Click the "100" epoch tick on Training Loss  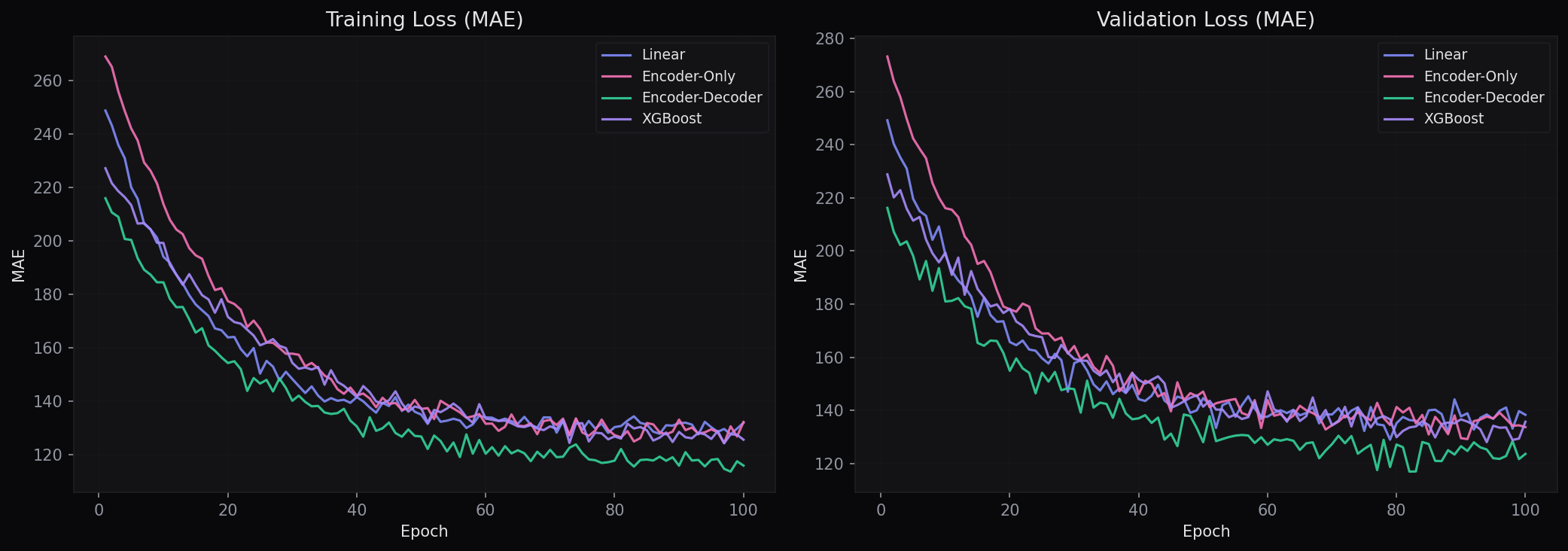click(x=743, y=510)
